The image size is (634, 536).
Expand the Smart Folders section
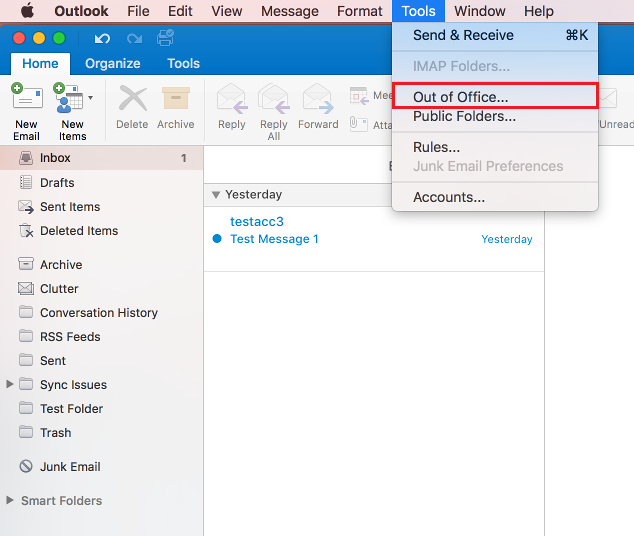[x=10, y=500]
